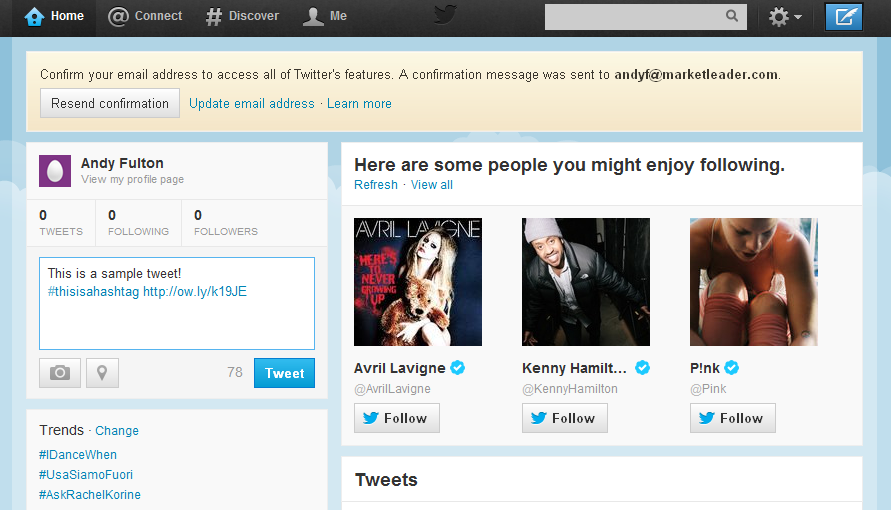Go to the Connect tab
The image size is (891, 510).
(145, 16)
